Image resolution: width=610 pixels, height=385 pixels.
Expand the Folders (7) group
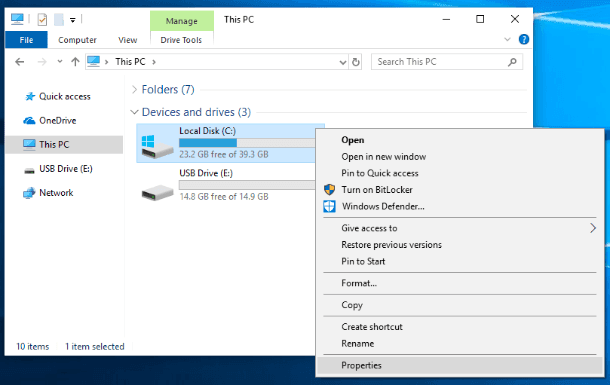click(135, 90)
